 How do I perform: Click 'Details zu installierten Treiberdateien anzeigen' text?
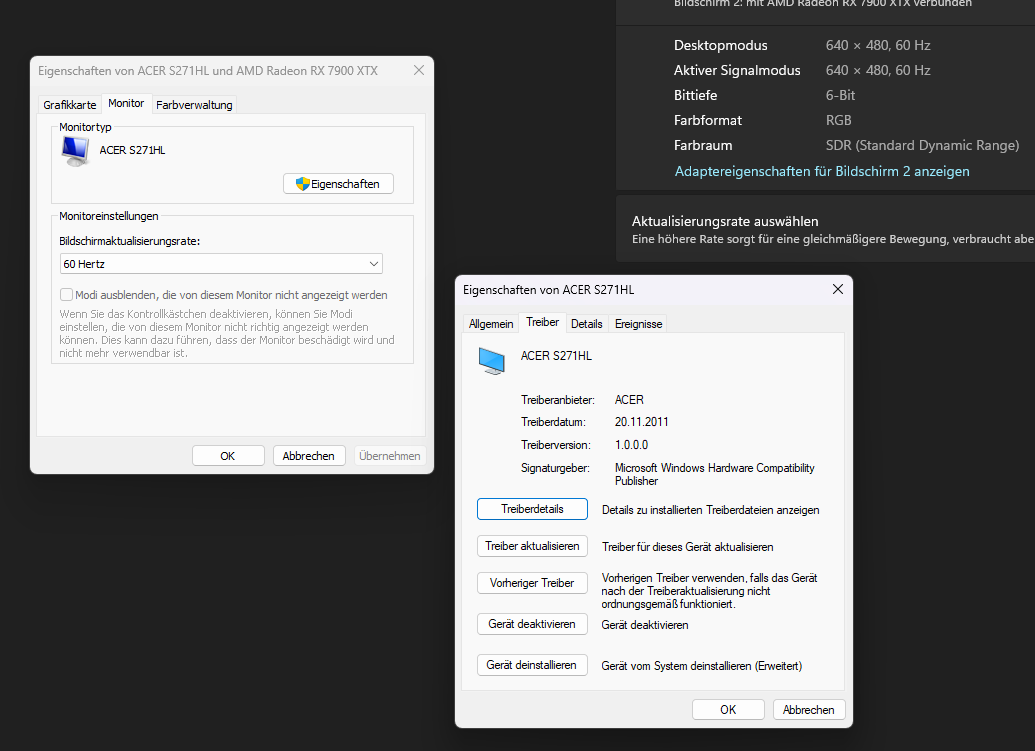(x=710, y=510)
